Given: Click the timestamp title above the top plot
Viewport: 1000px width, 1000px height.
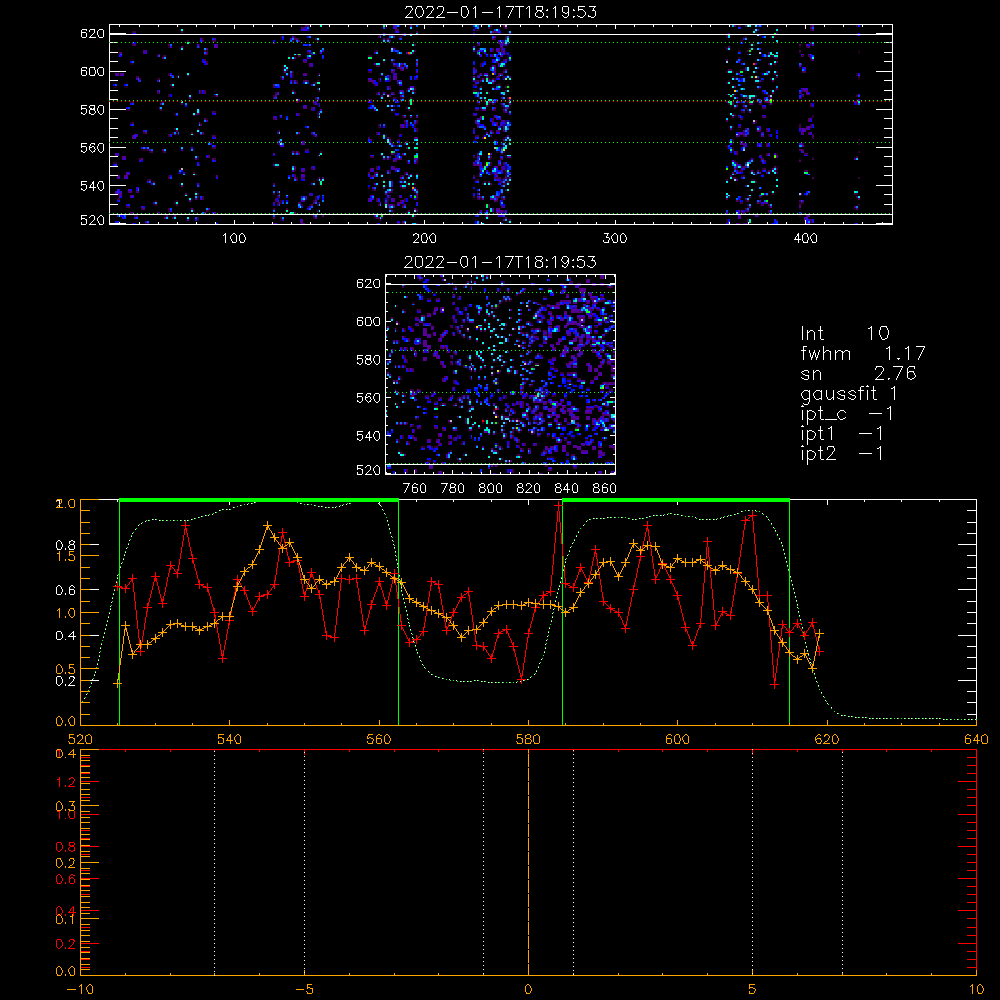Looking at the screenshot, I should click(x=501, y=12).
